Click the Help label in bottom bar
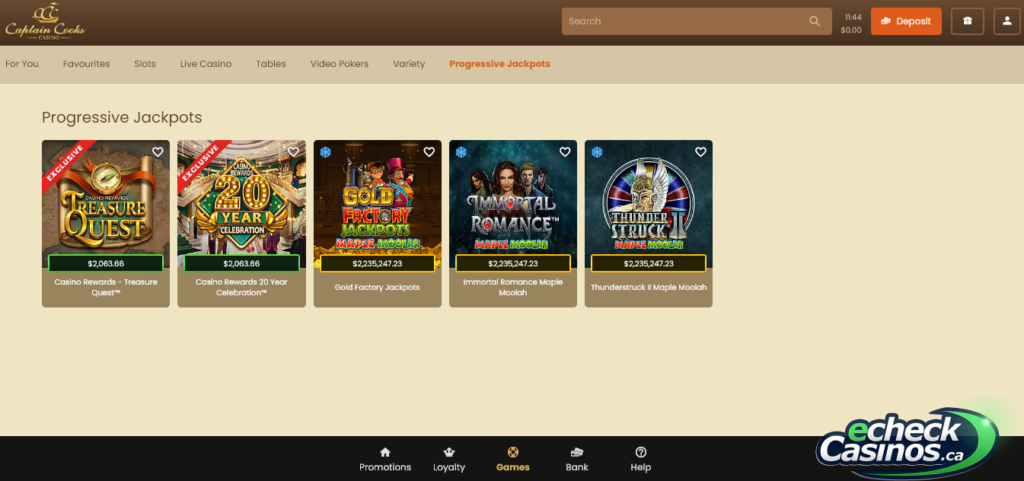This screenshot has height=481, width=1024. pyautogui.click(x=641, y=467)
